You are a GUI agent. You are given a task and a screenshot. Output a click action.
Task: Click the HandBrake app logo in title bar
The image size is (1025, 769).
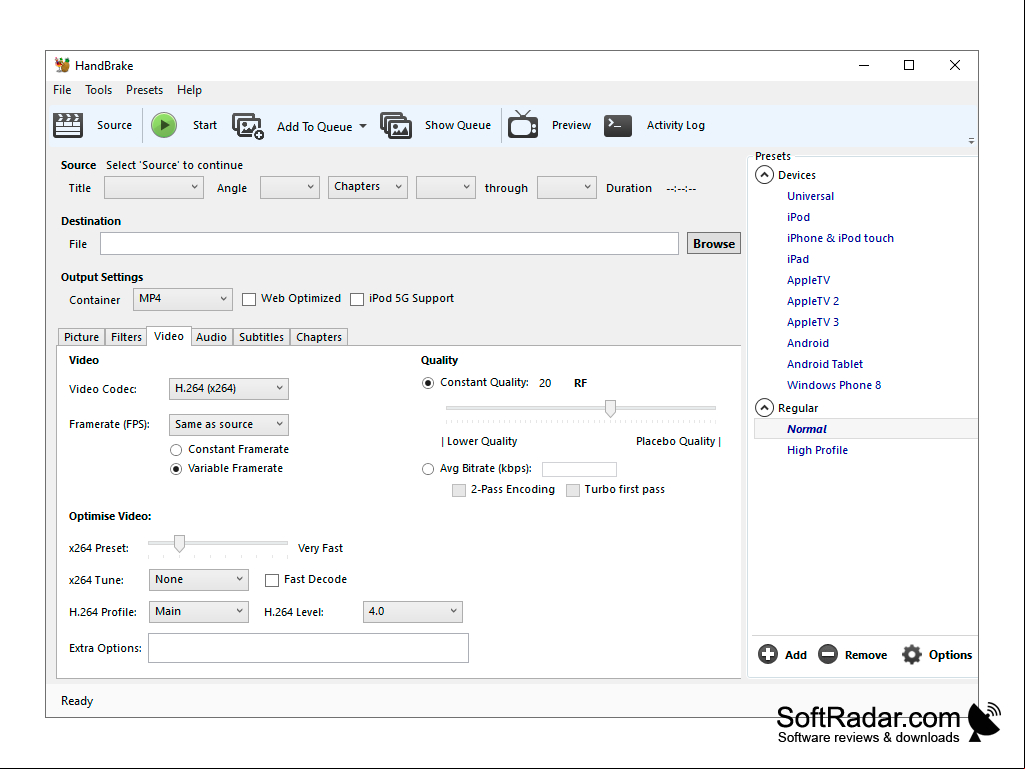[62, 65]
